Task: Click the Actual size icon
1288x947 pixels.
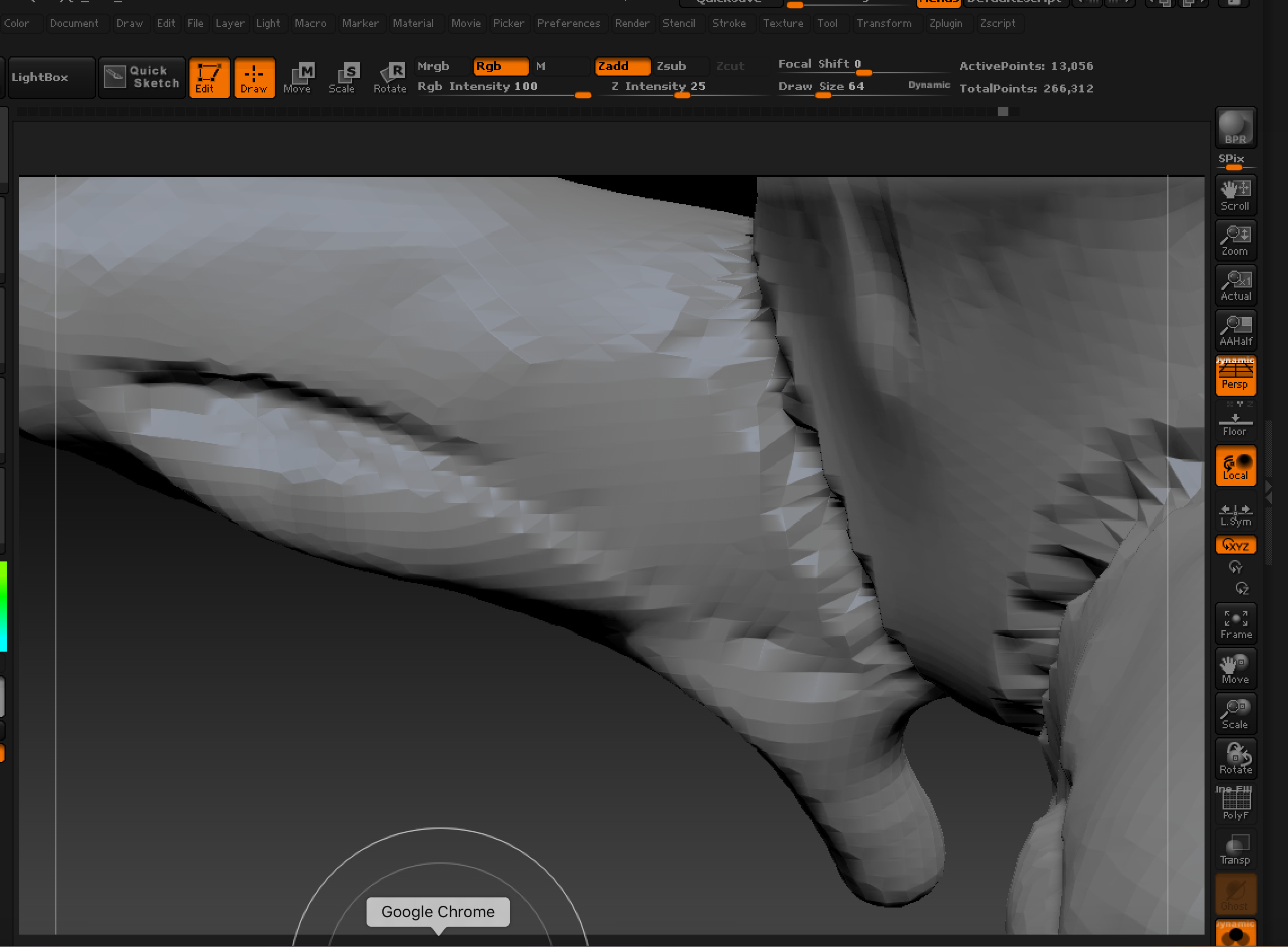Action: click(x=1235, y=285)
